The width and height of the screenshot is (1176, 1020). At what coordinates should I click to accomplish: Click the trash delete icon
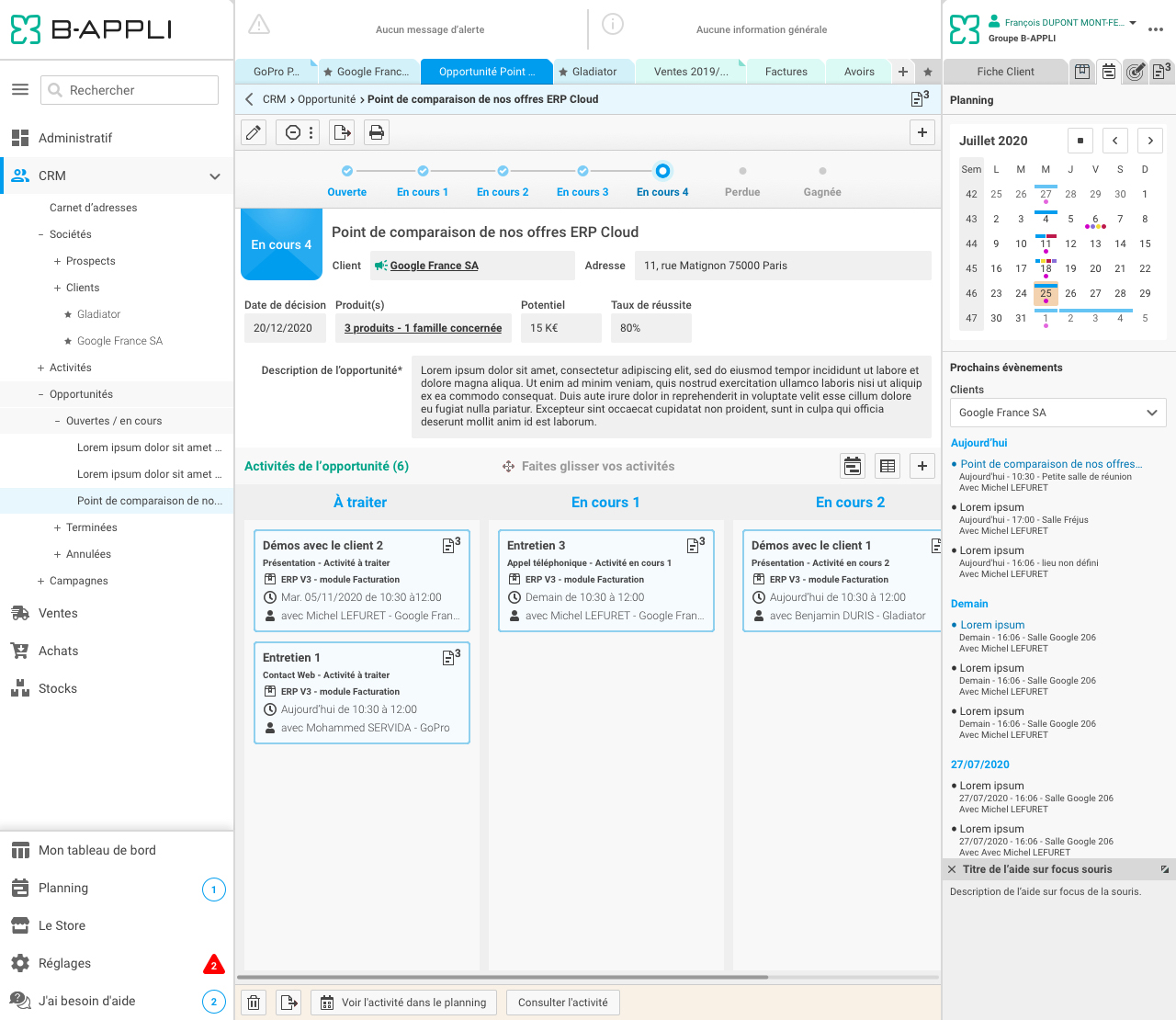coord(254,1003)
